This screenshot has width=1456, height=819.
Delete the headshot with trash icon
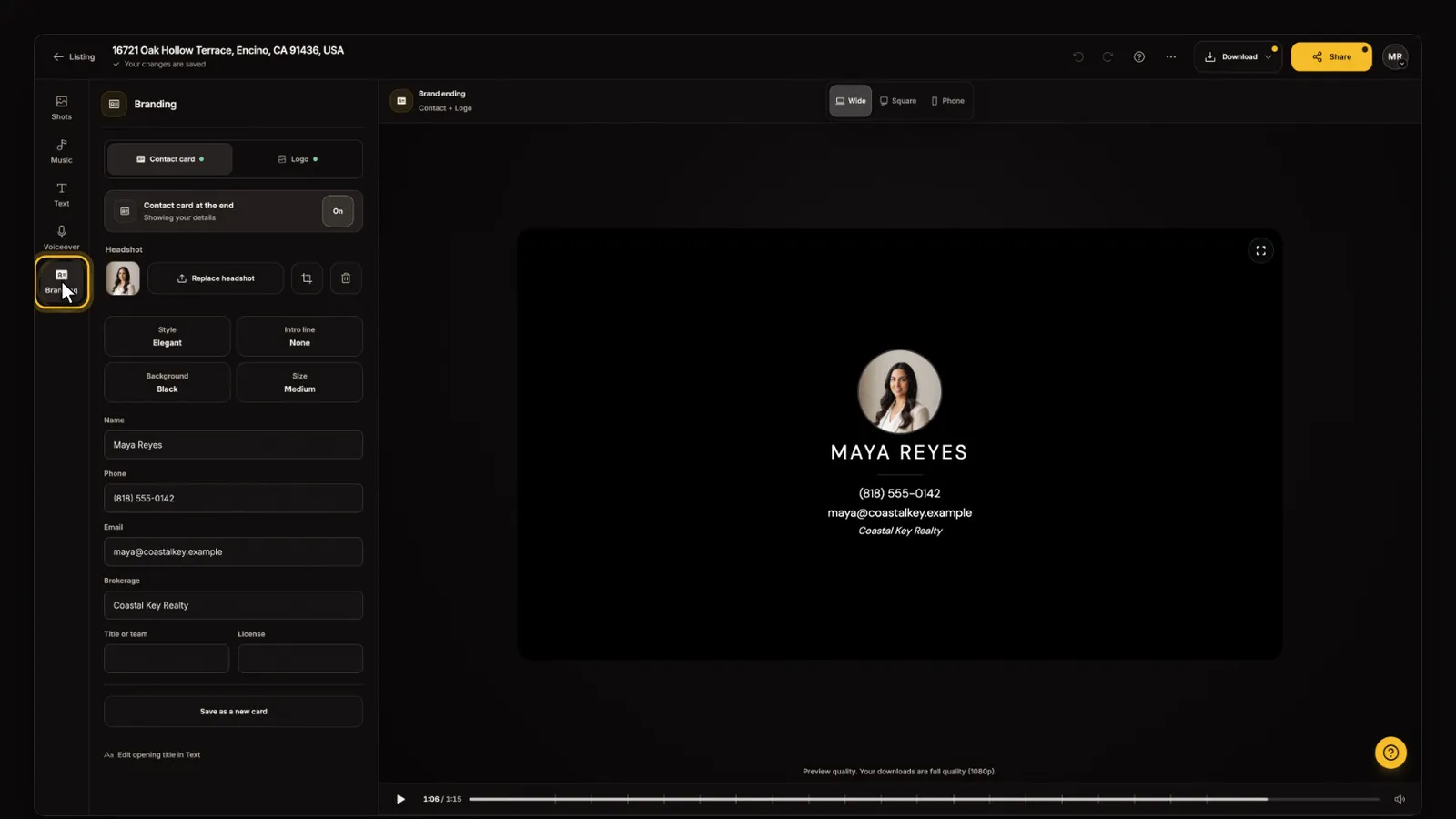(x=346, y=278)
